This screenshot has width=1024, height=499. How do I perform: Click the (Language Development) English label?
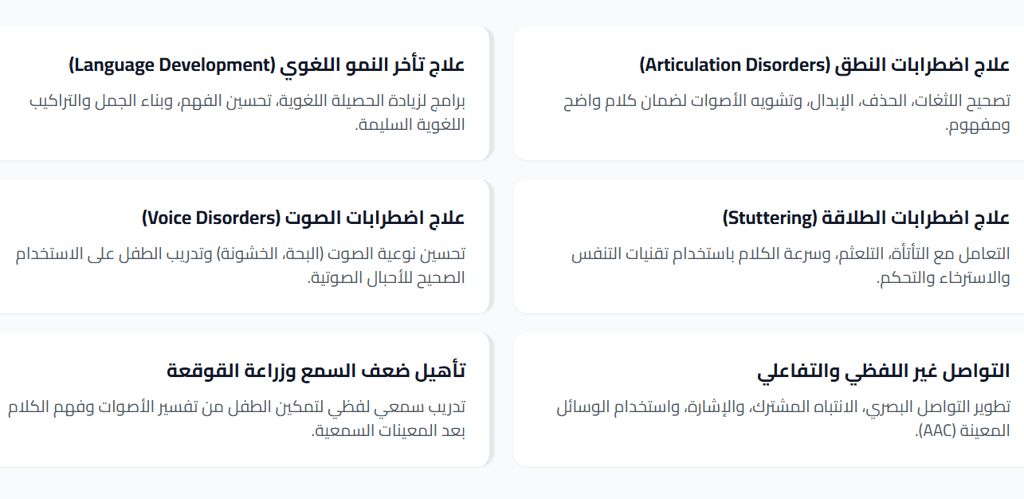171,66
